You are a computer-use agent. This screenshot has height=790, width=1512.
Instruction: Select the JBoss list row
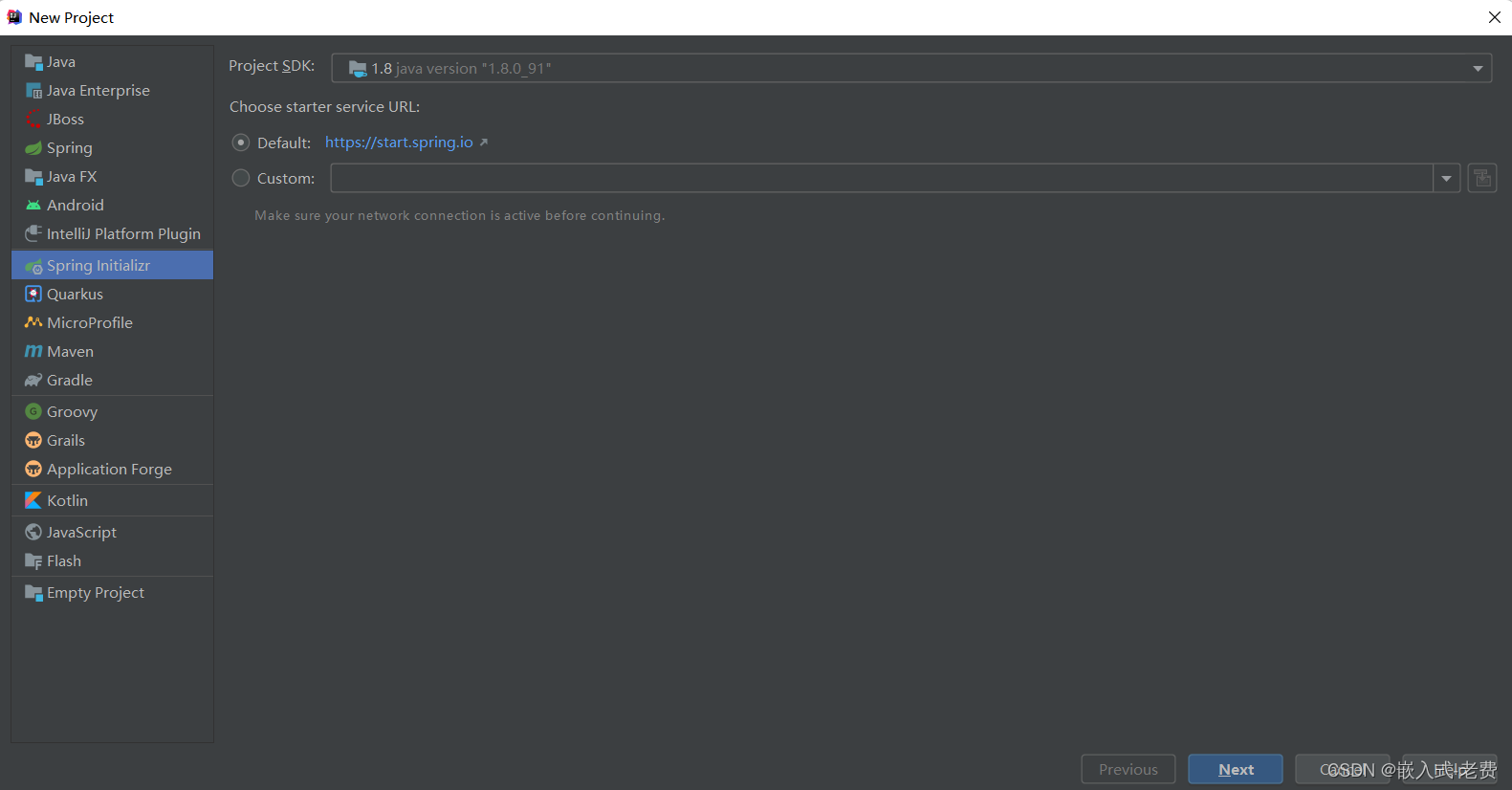[112, 120]
